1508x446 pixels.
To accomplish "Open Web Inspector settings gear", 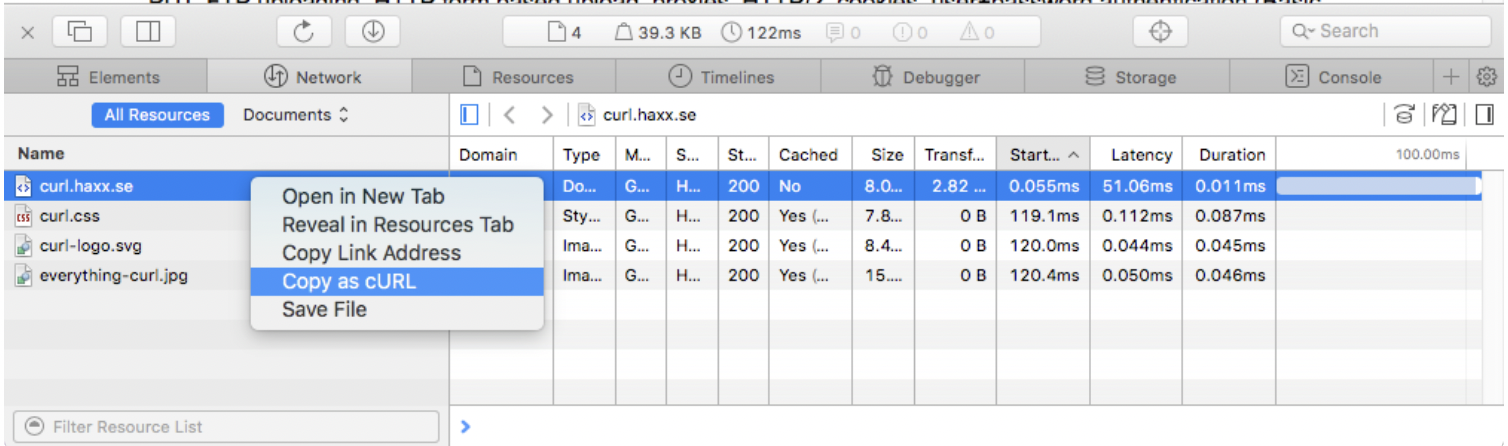I will (x=1486, y=77).
